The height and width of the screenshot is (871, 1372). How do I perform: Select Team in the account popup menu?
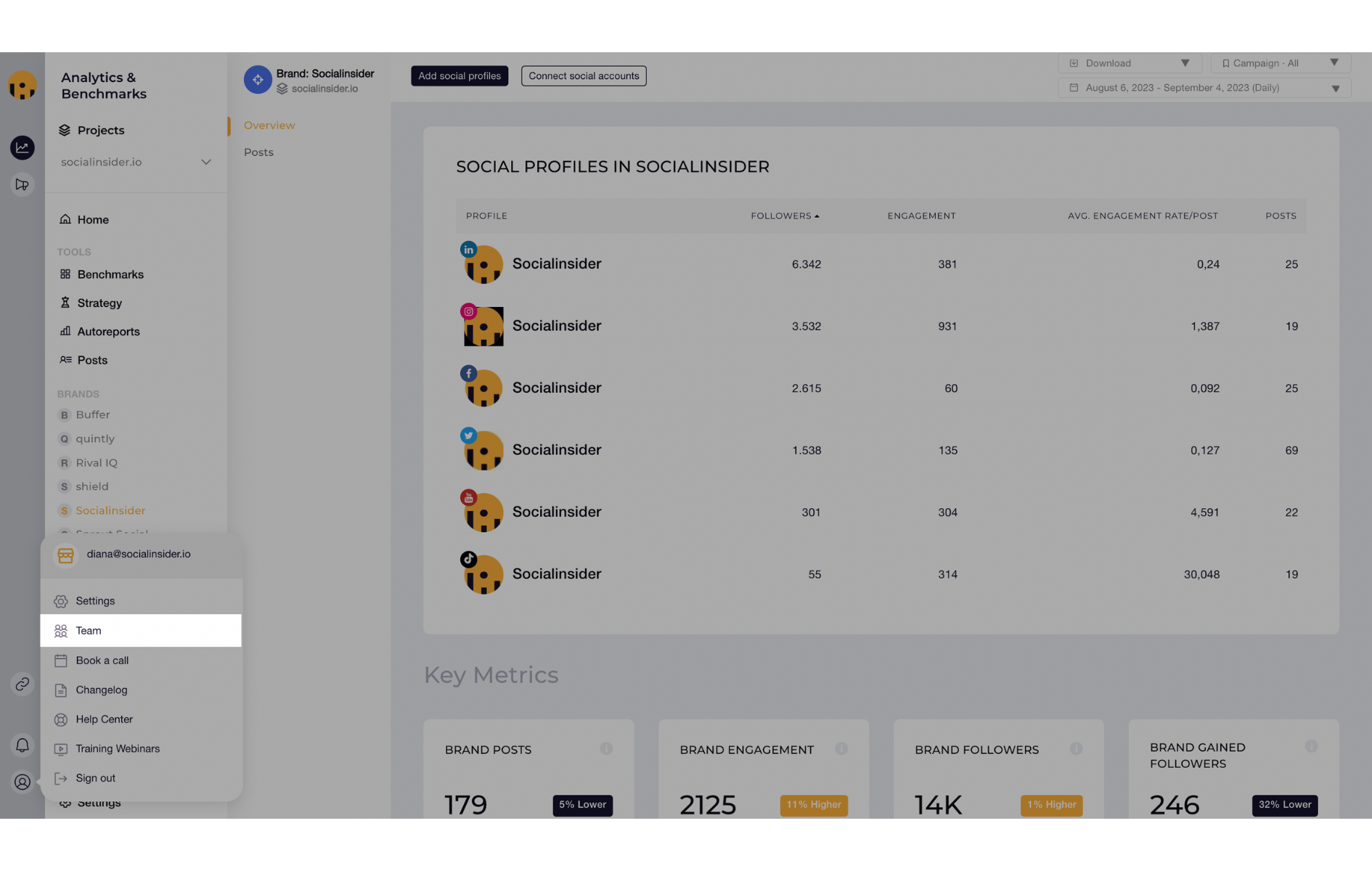coord(141,631)
